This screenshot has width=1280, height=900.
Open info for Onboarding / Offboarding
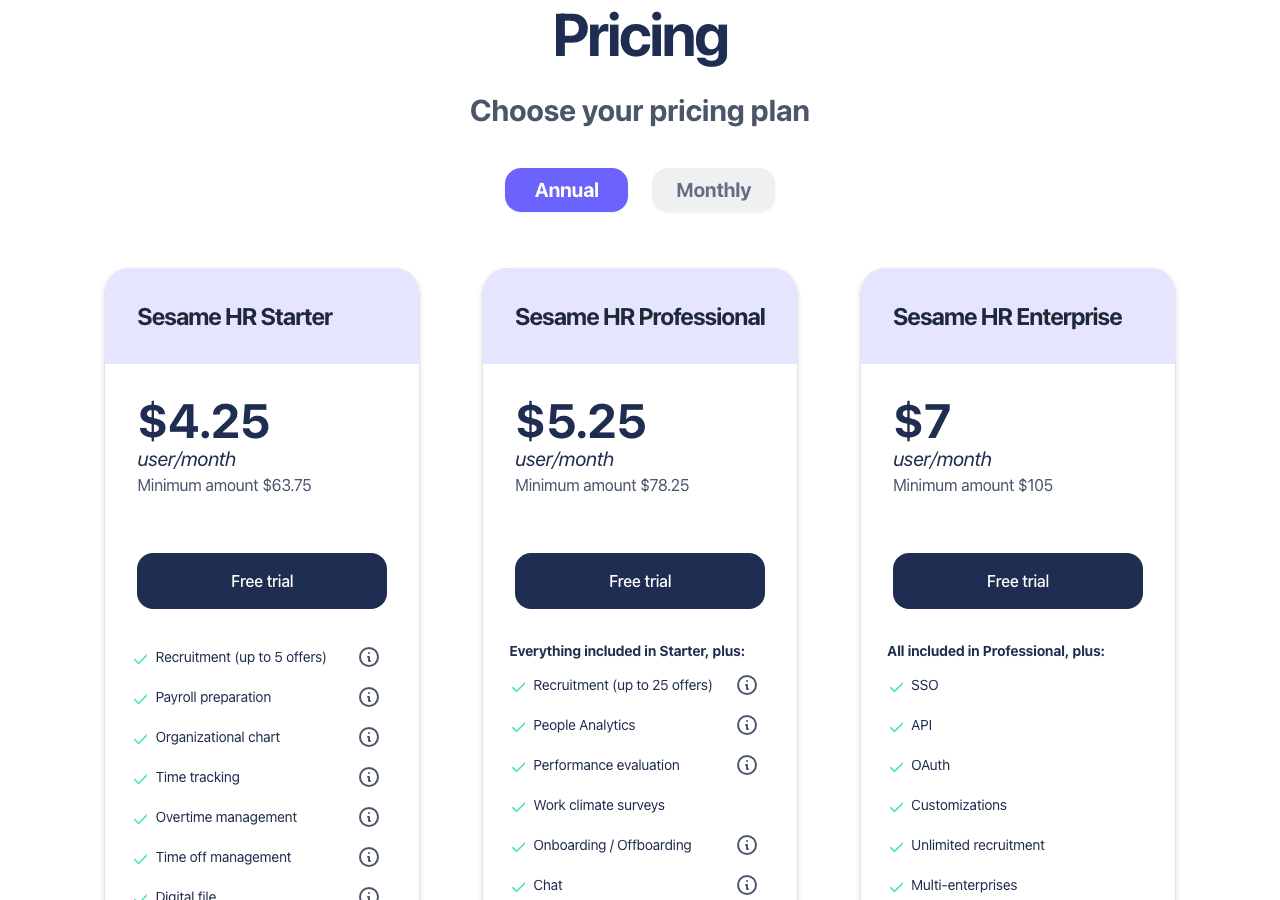747,845
